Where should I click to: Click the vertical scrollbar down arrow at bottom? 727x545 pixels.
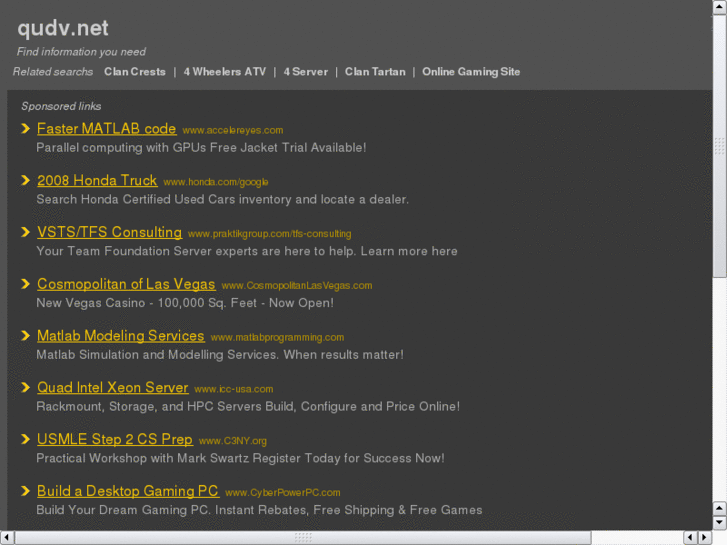click(x=719, y=523)
